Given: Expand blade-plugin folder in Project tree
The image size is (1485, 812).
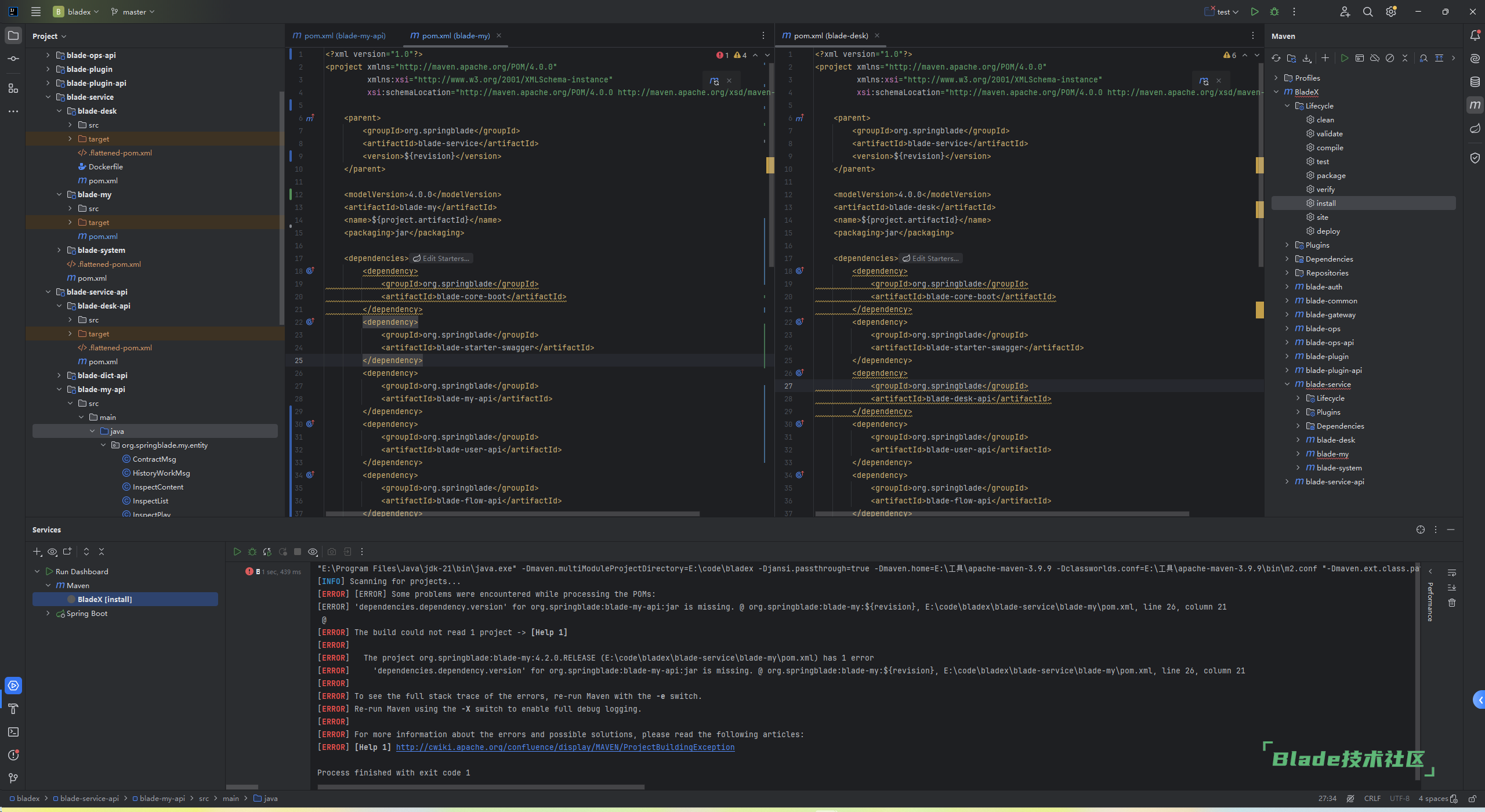Looking at the screenshot, I should [x=48, y=69].
